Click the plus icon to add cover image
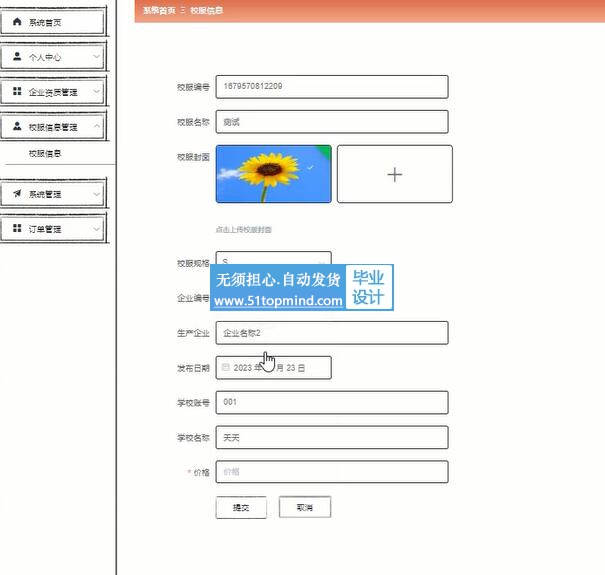 (x=394, y=175)
